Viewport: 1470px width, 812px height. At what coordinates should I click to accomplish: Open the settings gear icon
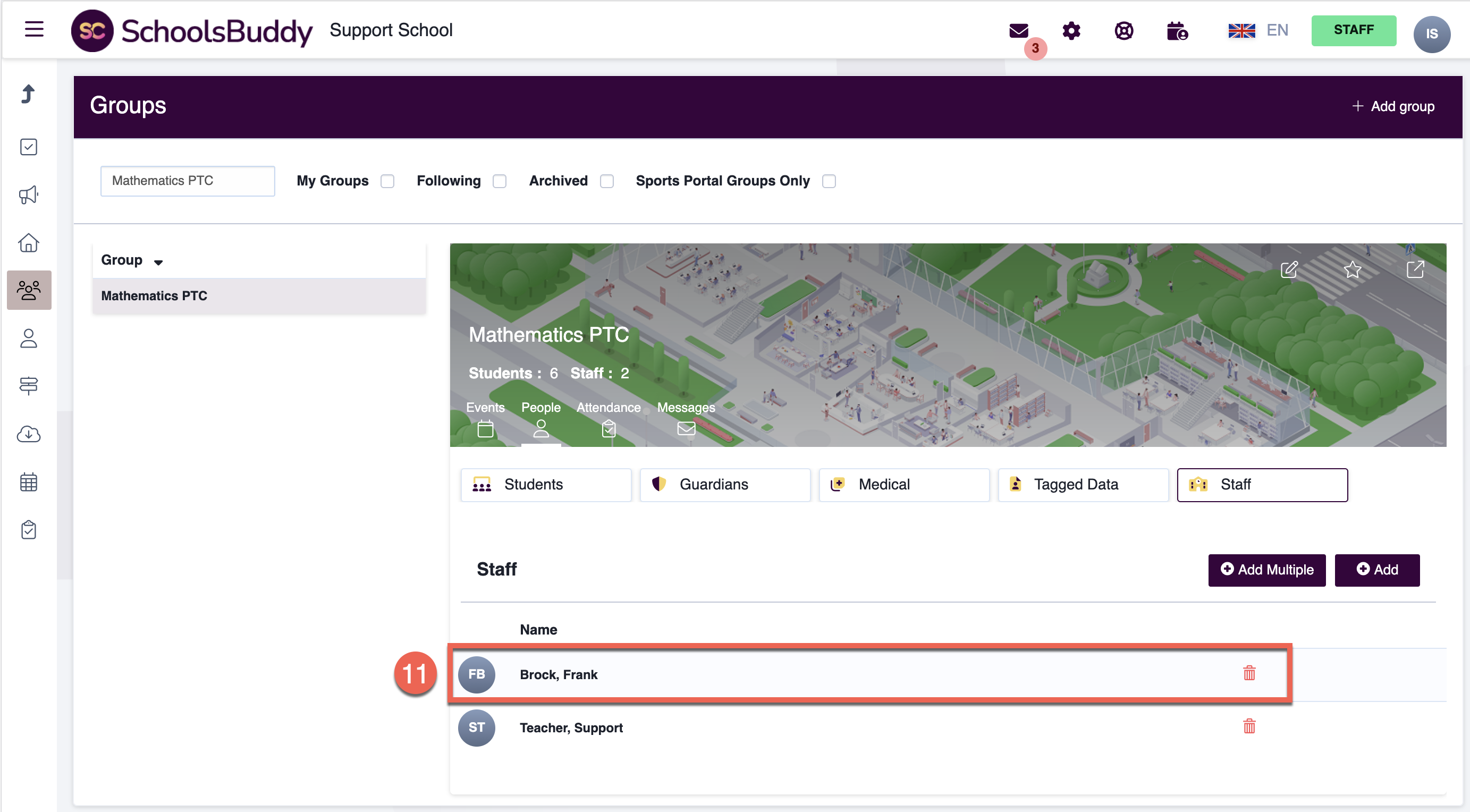pyautogui.click(x=1071, y=31)
